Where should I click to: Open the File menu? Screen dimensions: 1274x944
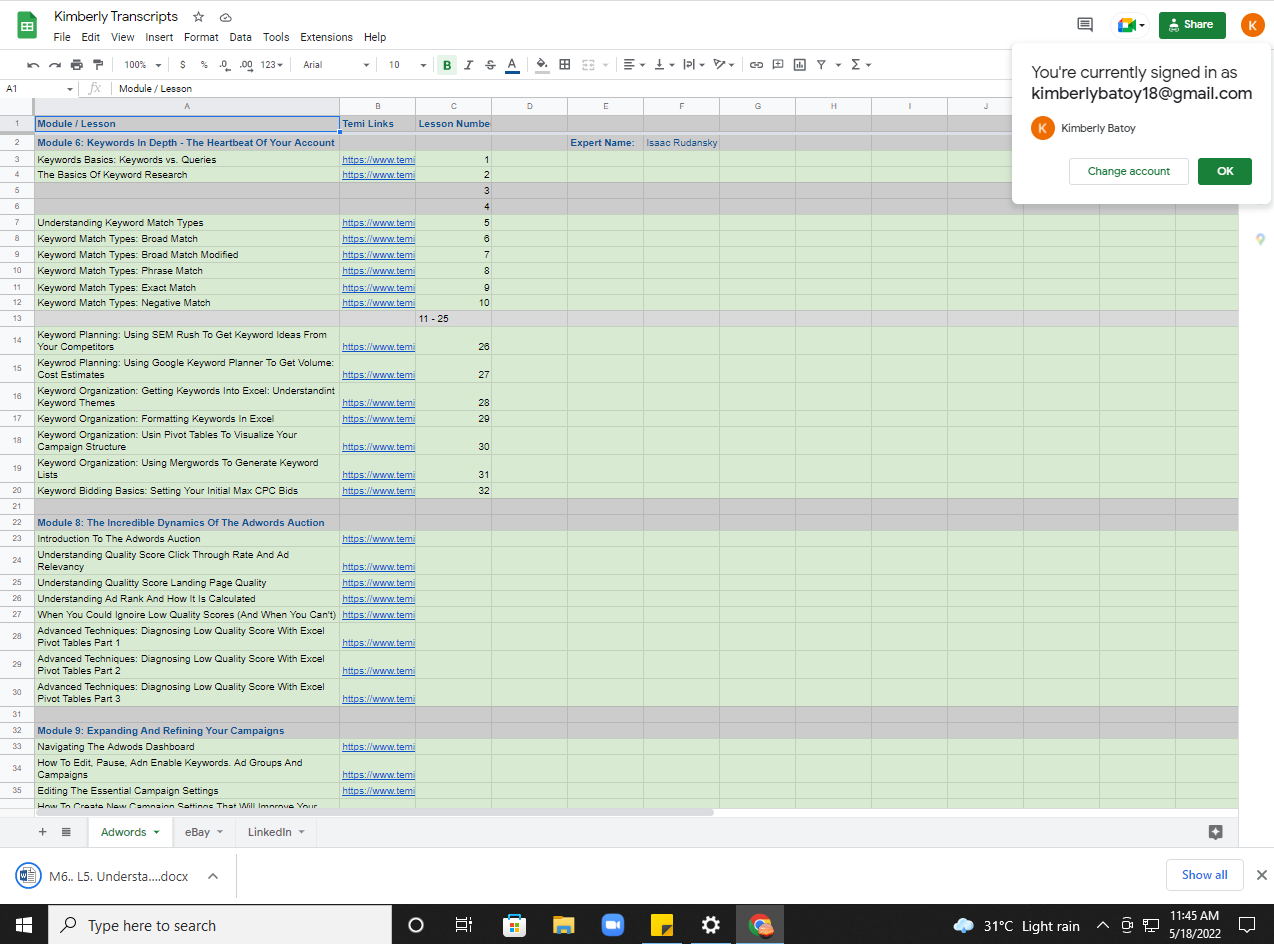[x=62, y=37]
